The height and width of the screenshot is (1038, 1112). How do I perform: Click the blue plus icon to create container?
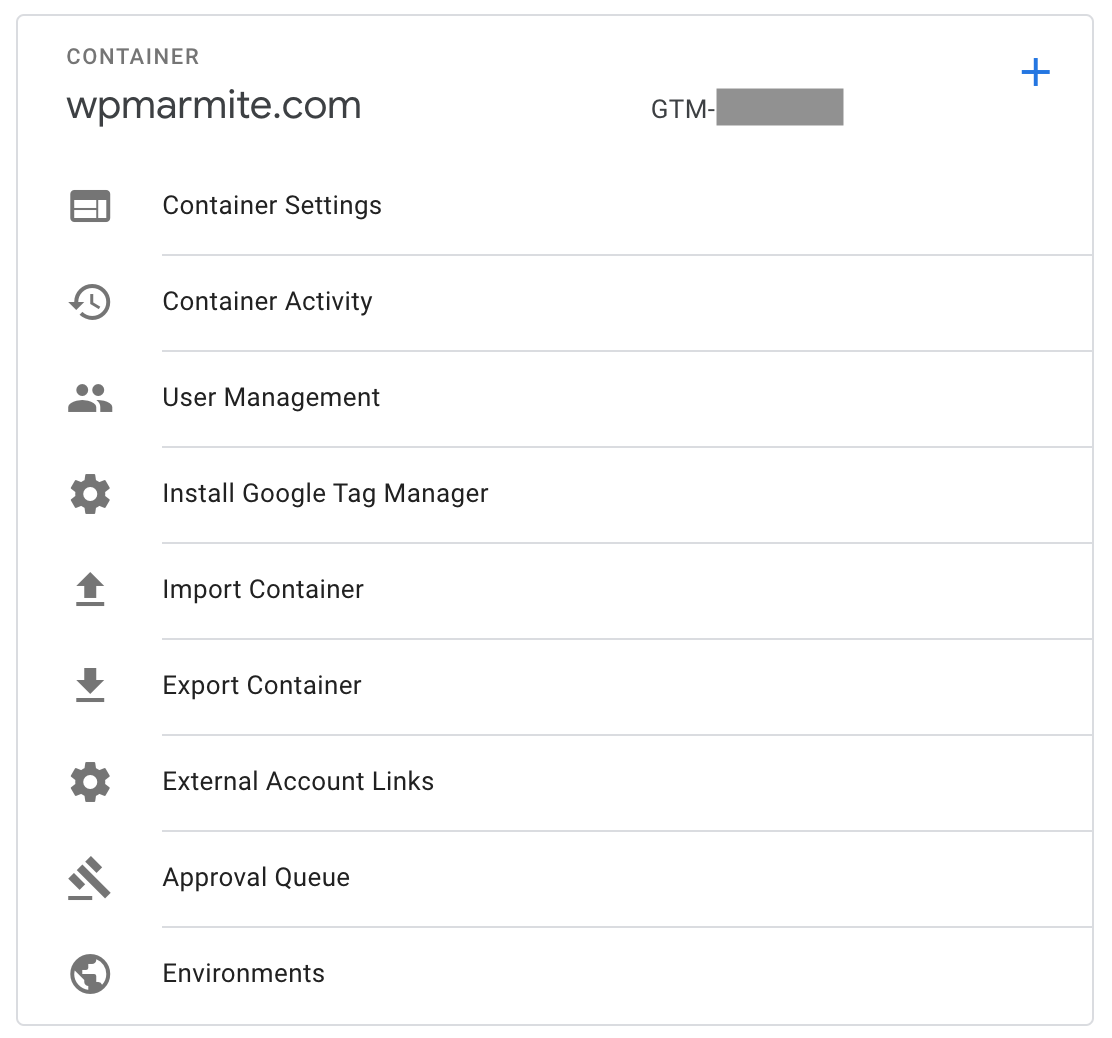[x=1036, y=71]
